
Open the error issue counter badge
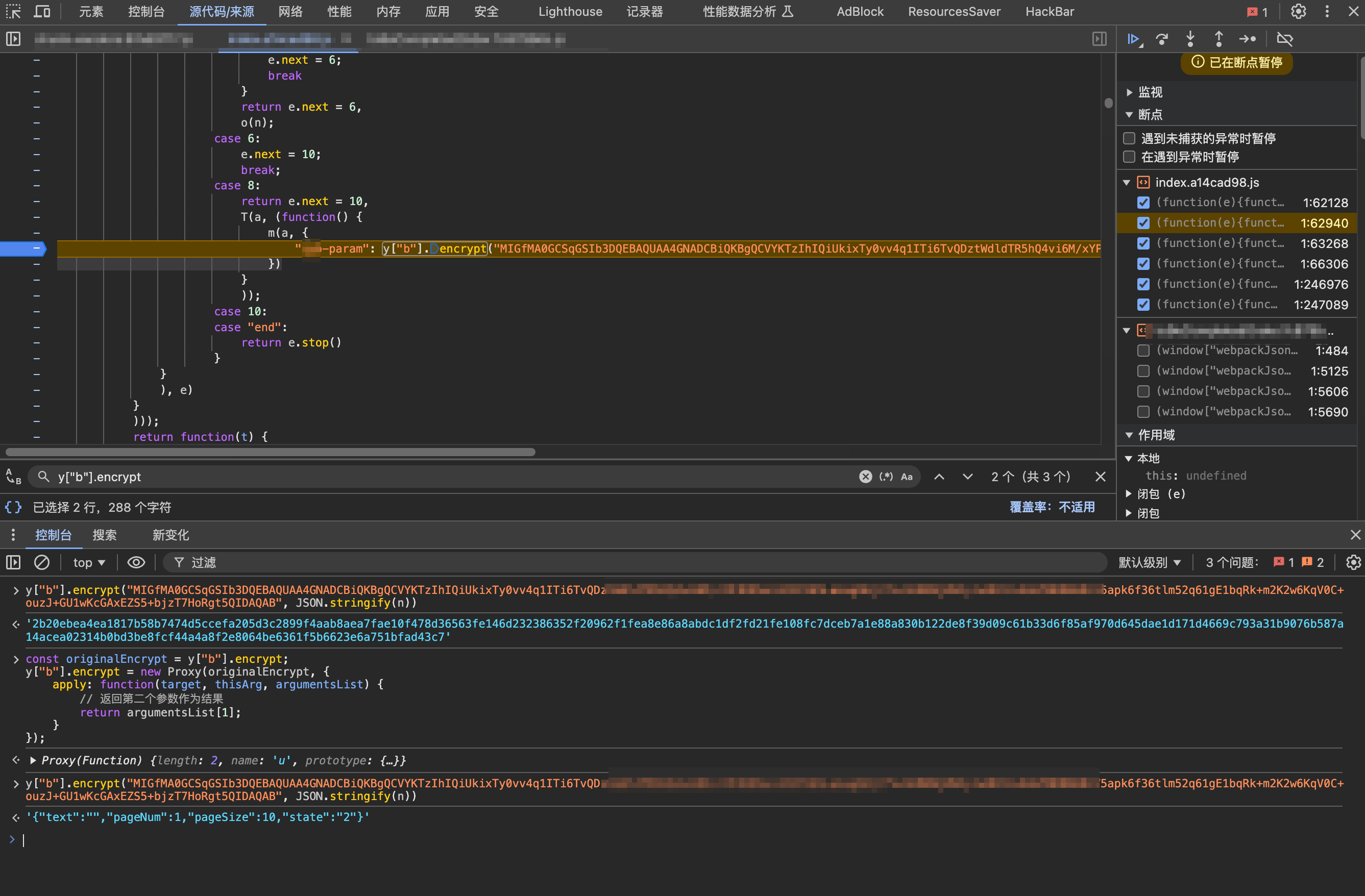point(1258,11)
